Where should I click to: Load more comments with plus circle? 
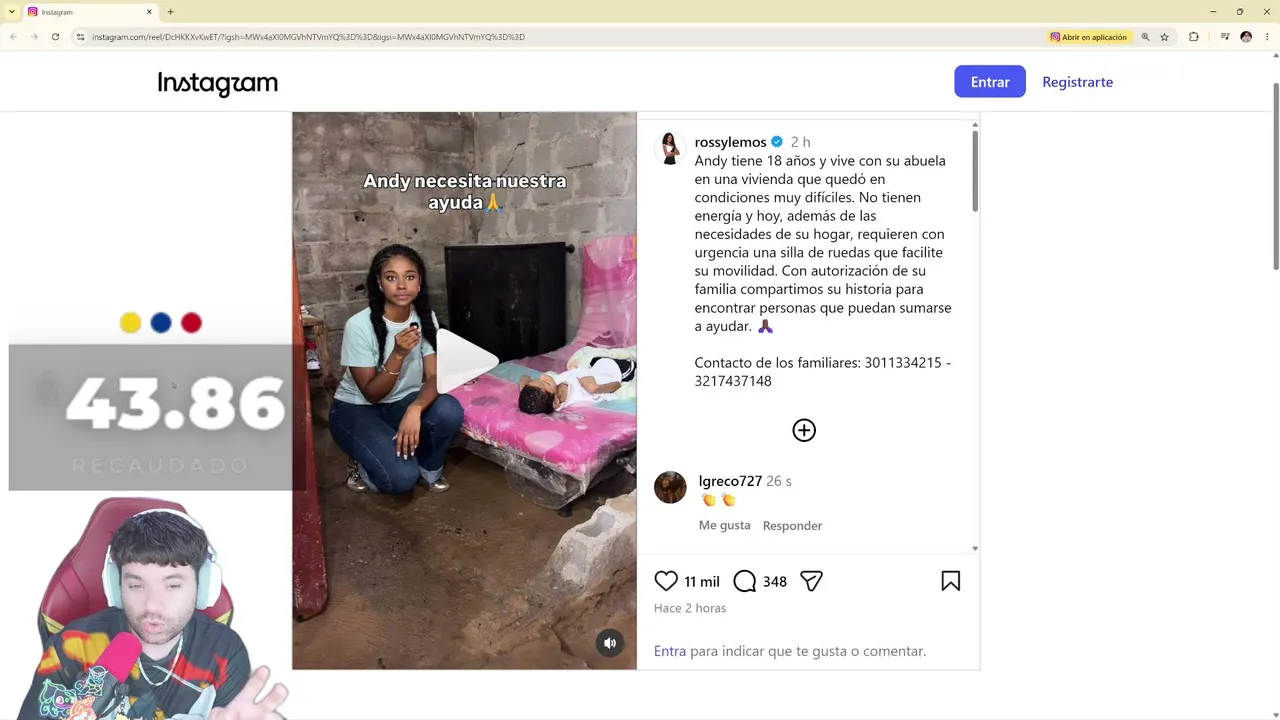[x=804, y=430]
